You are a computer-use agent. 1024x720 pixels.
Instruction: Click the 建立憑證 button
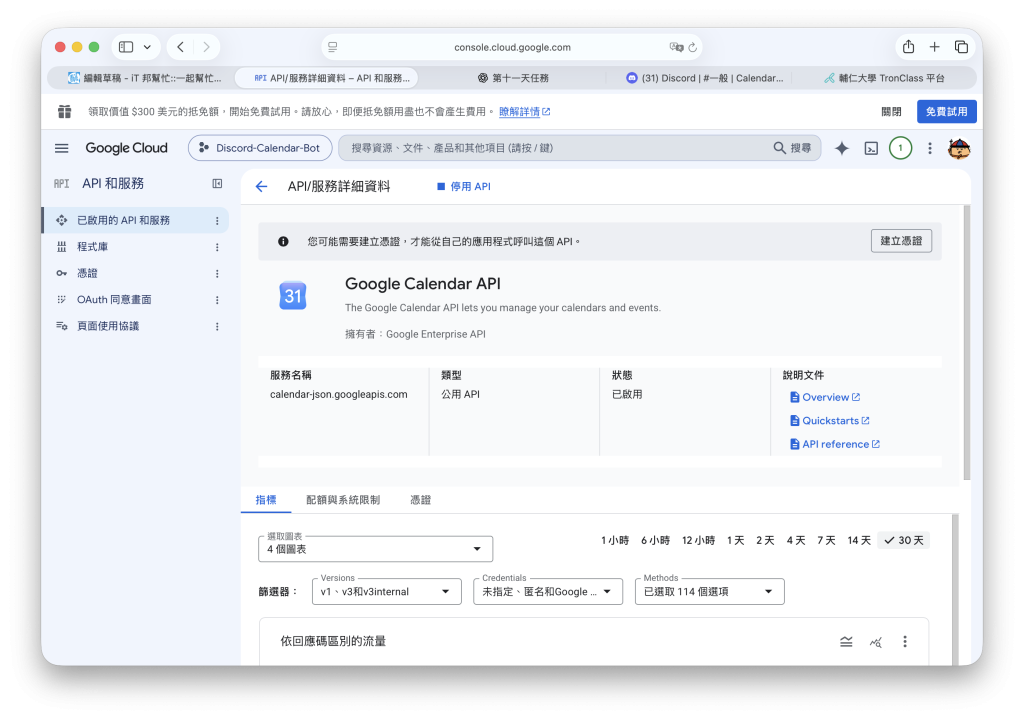901,241
